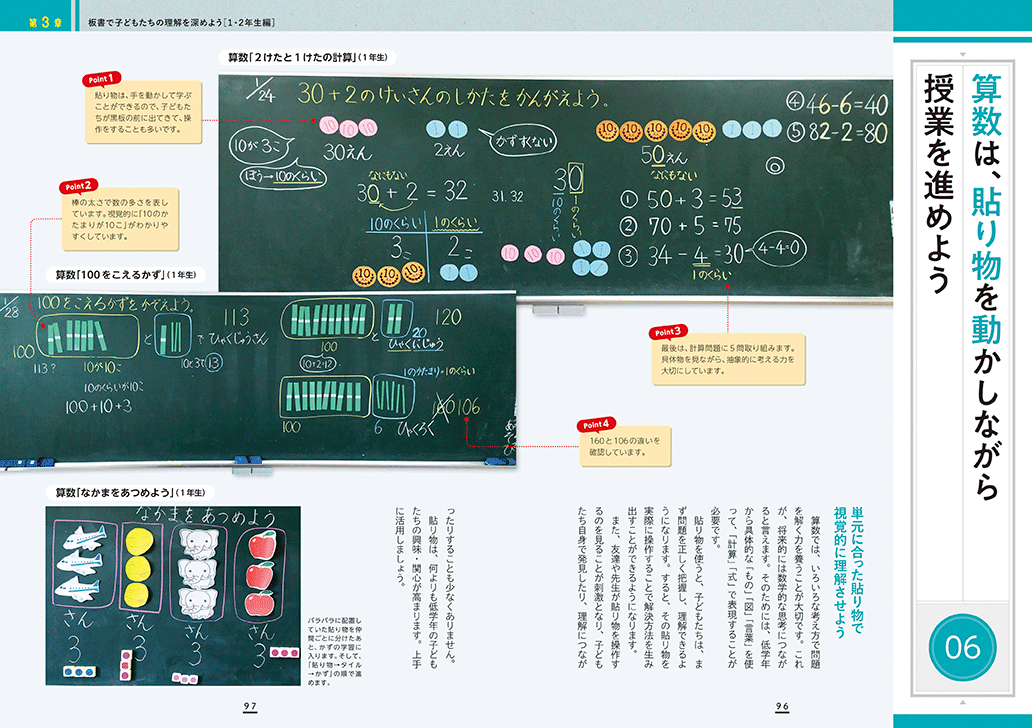Click the title line 授業を進めよう

tap(938, 183)
